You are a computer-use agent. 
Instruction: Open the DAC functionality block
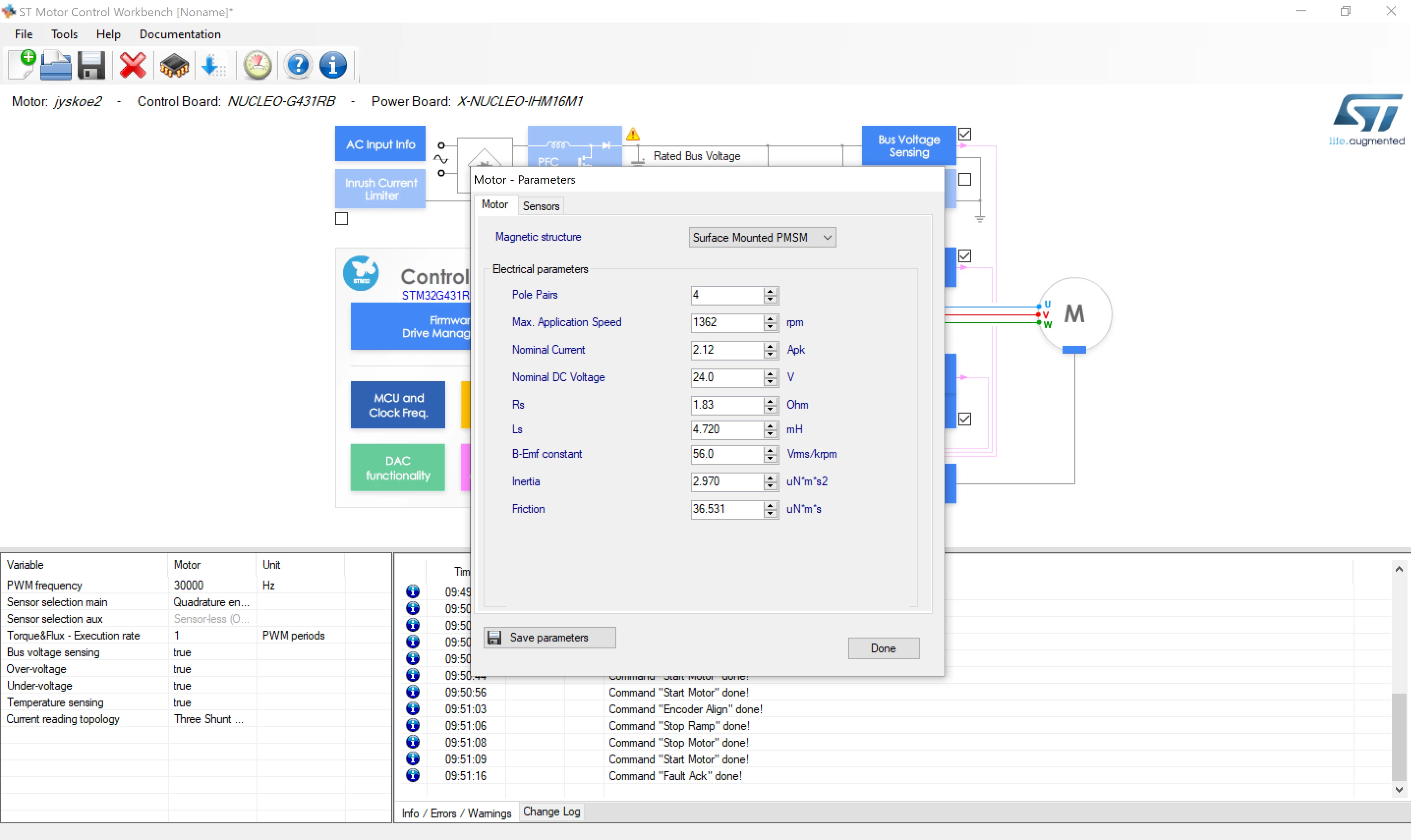(398, 468)
